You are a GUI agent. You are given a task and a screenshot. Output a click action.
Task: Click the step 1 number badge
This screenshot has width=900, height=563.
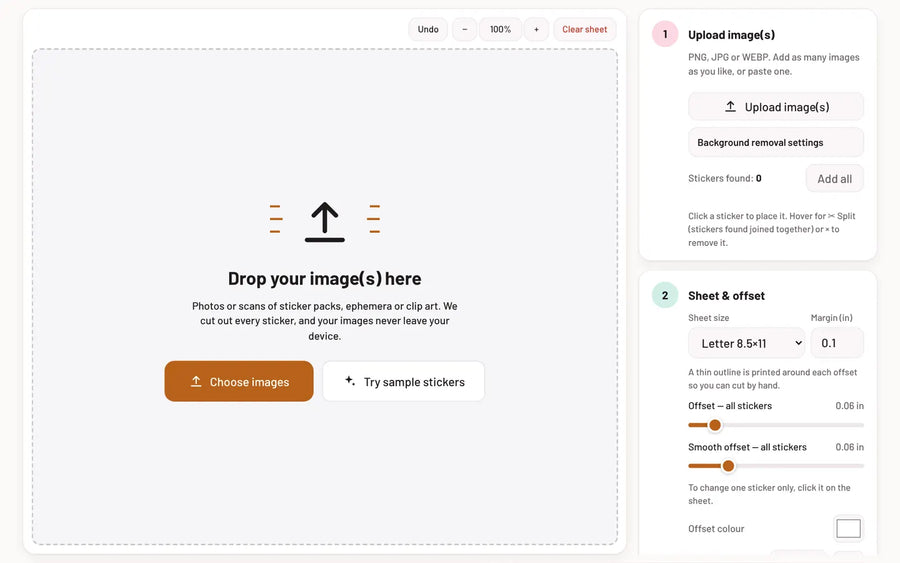pyautogui.click(x=665, y=34)
